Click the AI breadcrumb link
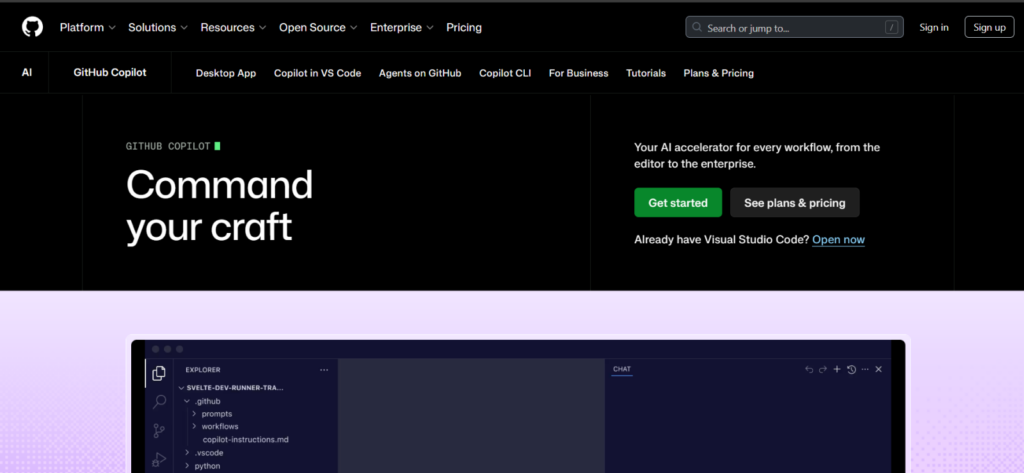 point(27,73)
